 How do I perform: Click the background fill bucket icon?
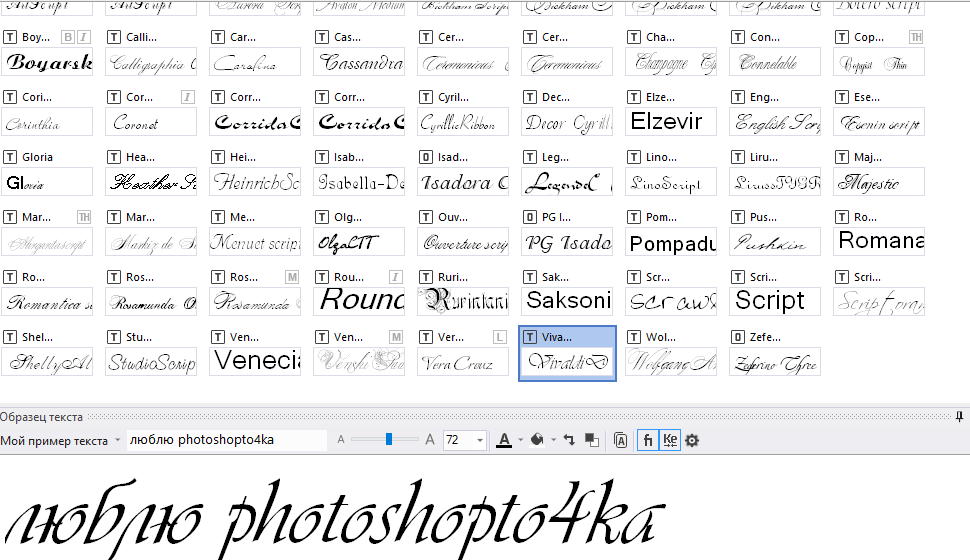click(x=535, y=440)
